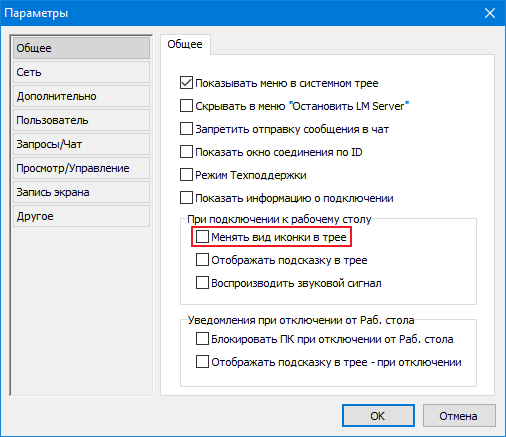Select Запись экрана section
This screenshot has width=506, height=437.
(x=81, y=192)
